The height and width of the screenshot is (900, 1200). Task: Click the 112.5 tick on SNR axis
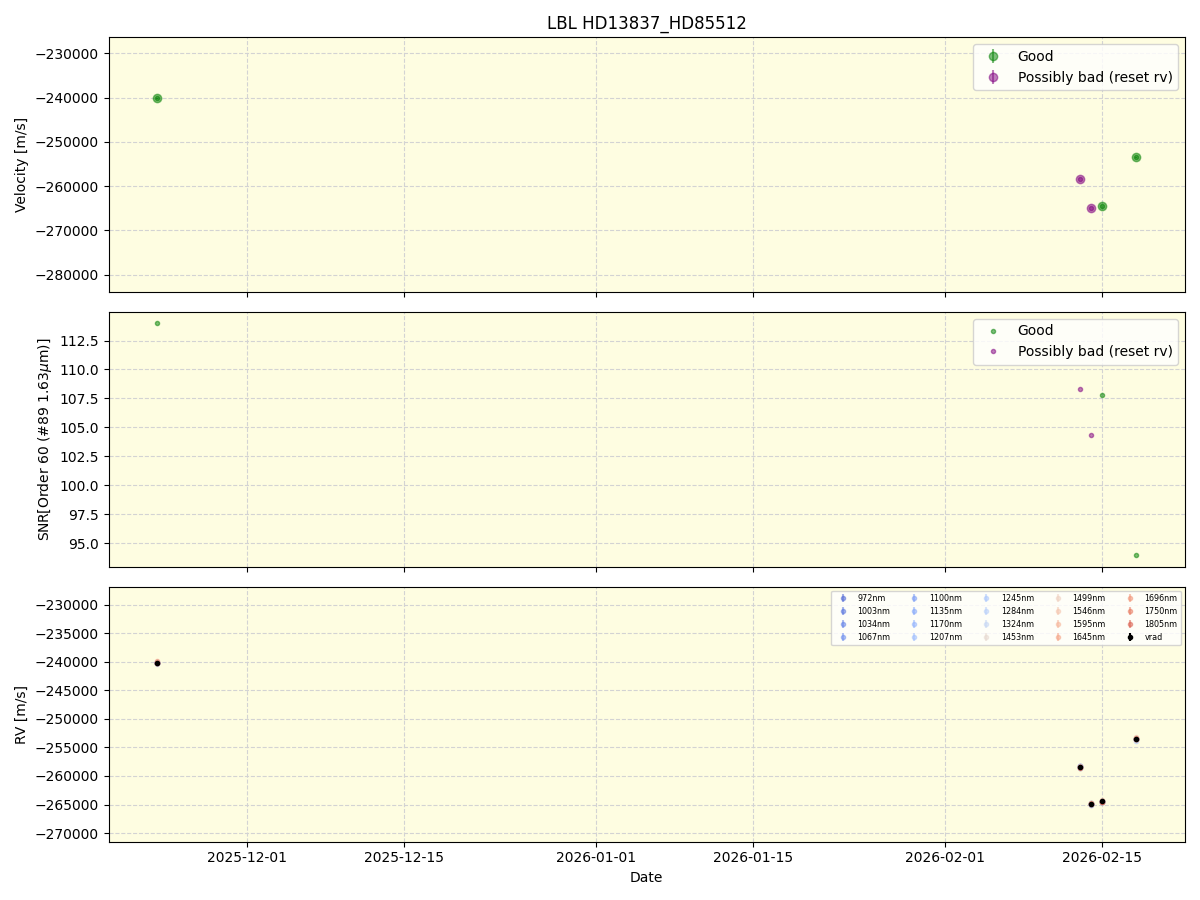click(81, 341)
